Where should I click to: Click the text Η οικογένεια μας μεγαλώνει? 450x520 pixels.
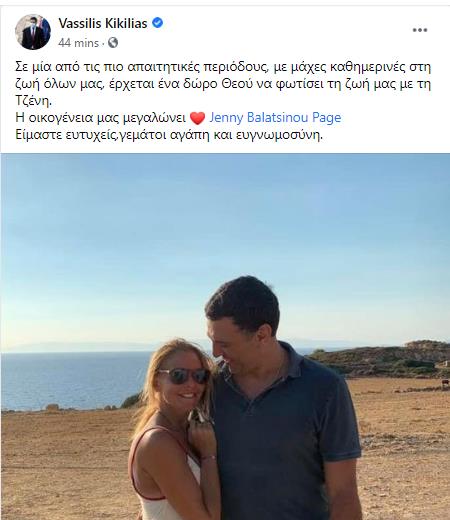[100, 118]
